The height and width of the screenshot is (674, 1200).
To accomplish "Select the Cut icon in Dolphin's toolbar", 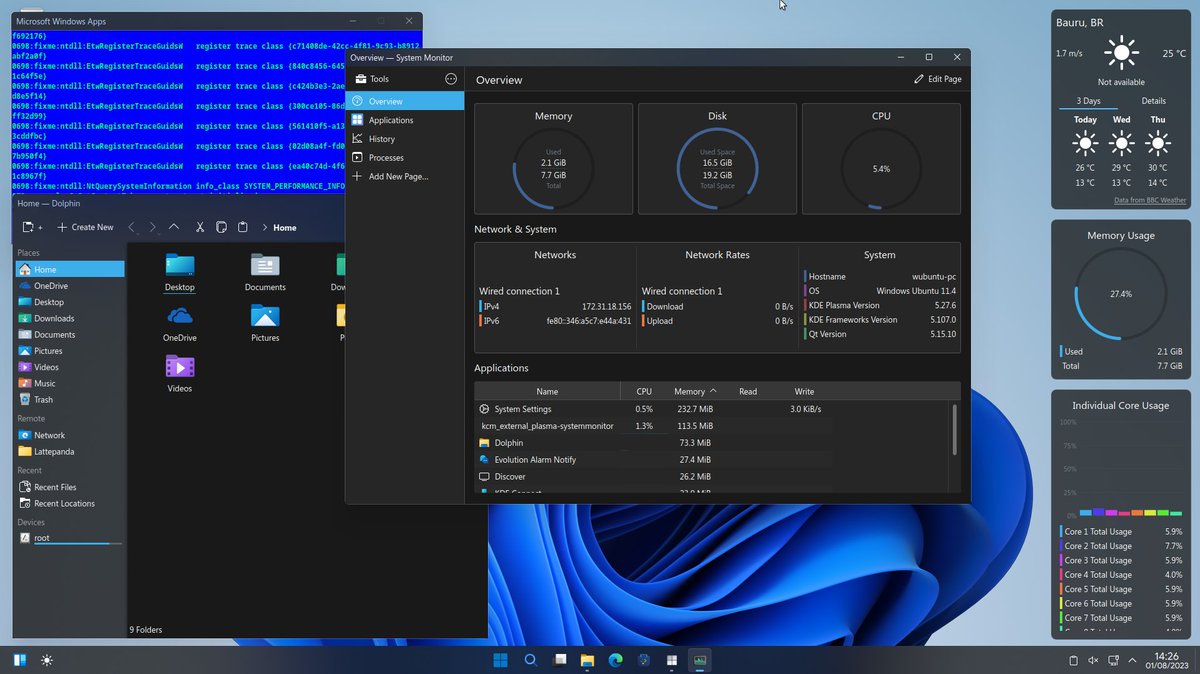I will [x=201, y=227].
